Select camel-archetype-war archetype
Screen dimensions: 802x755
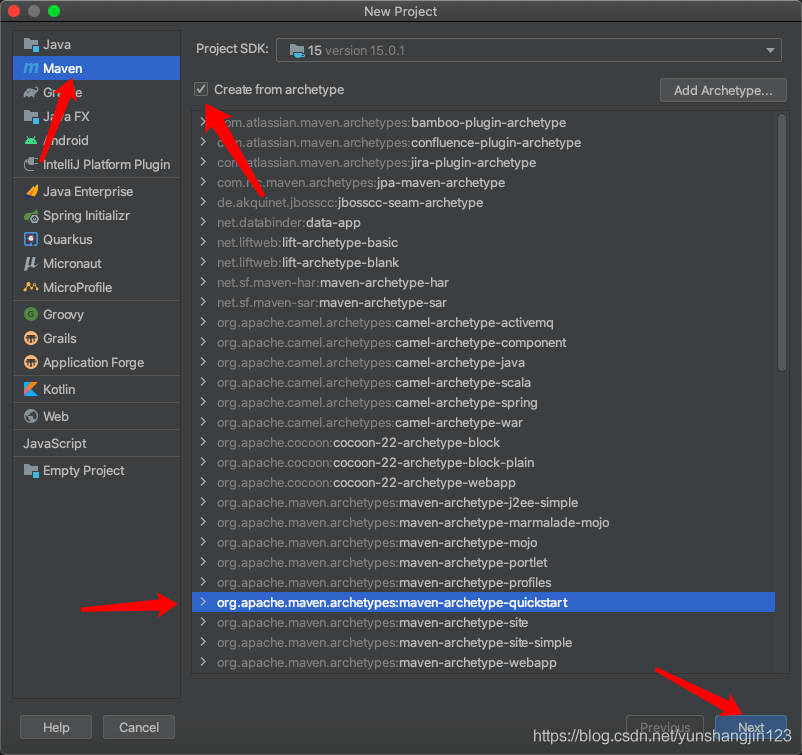(483, 423)
